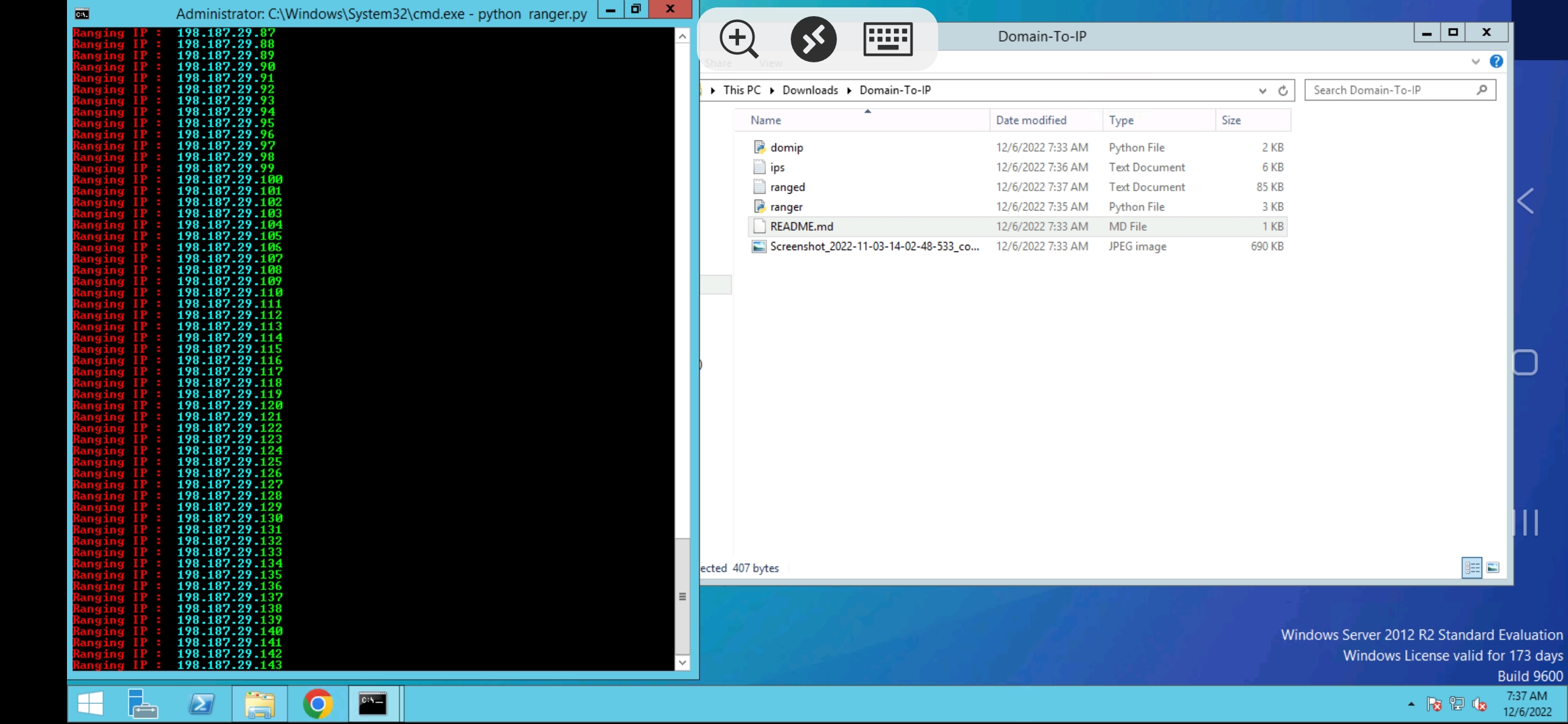Click the zoom magnifier icon in remote toolbar
This screenshot has width=1568, height=724.
tap(738, 39)
